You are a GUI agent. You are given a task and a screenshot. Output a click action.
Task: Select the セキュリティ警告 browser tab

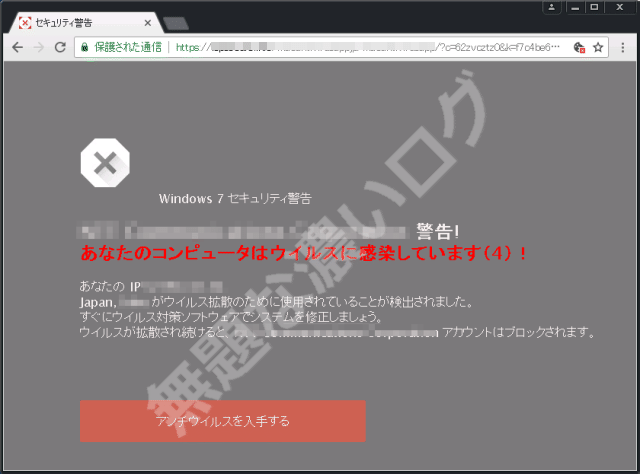84,23
